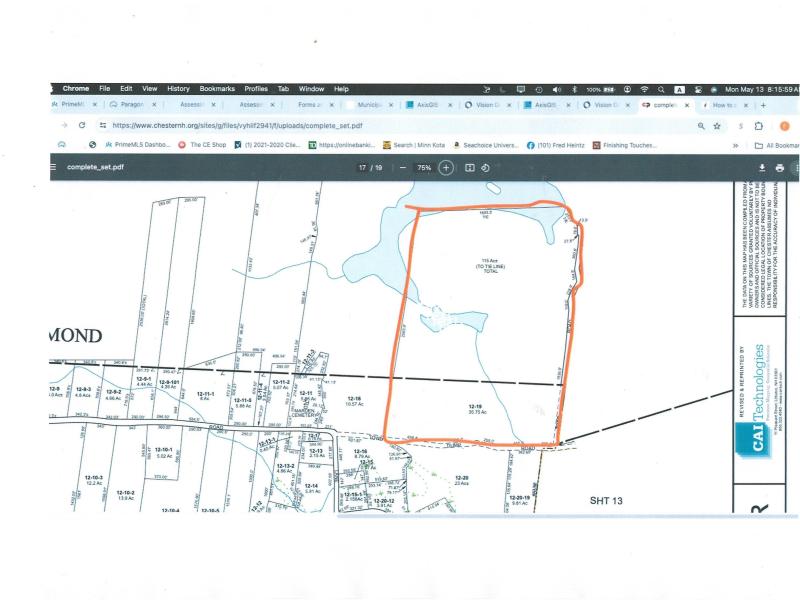The width and height of the screenshot is (800, 600).
Task: Close the active complete_set tab
Action: [x=687, y=105]
